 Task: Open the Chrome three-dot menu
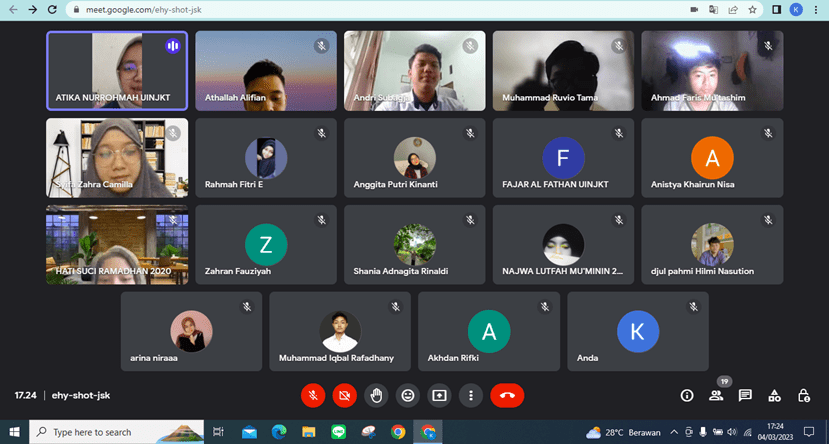click(x=816, y=9)
